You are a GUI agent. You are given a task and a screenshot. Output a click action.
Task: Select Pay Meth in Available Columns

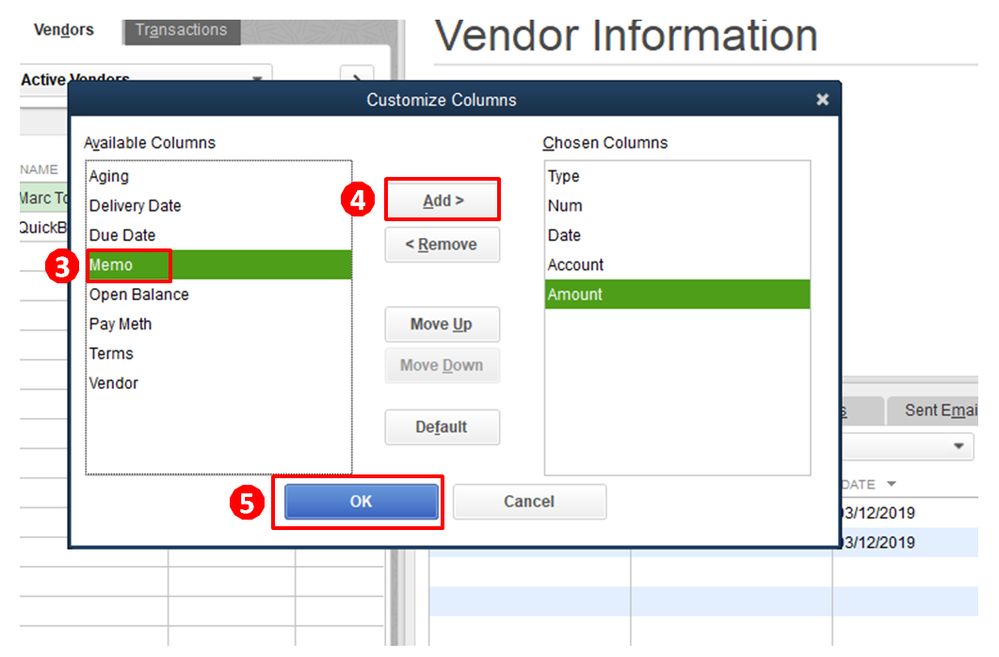219,324
